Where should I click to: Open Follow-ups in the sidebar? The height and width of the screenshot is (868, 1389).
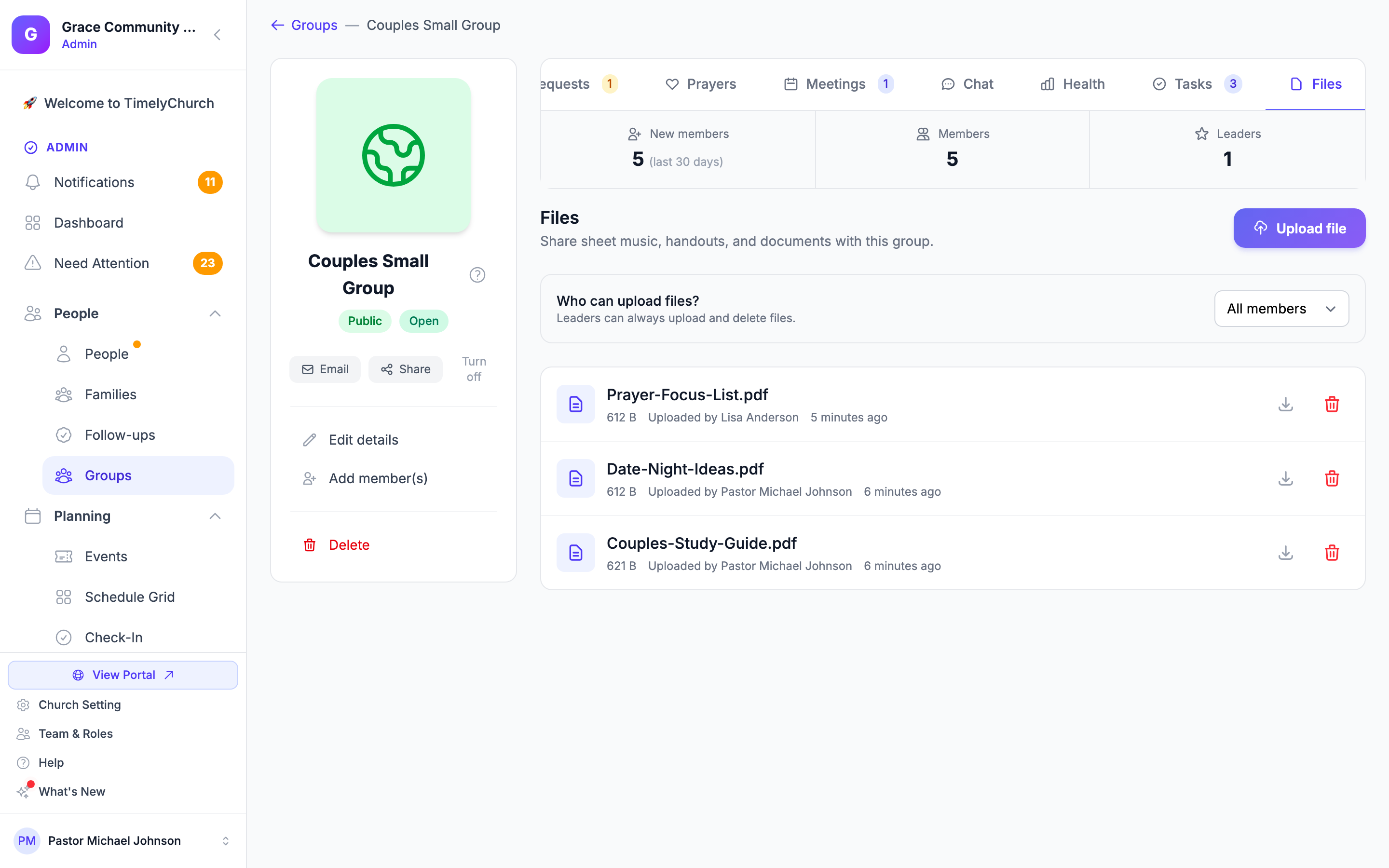[x=138, y=434]
